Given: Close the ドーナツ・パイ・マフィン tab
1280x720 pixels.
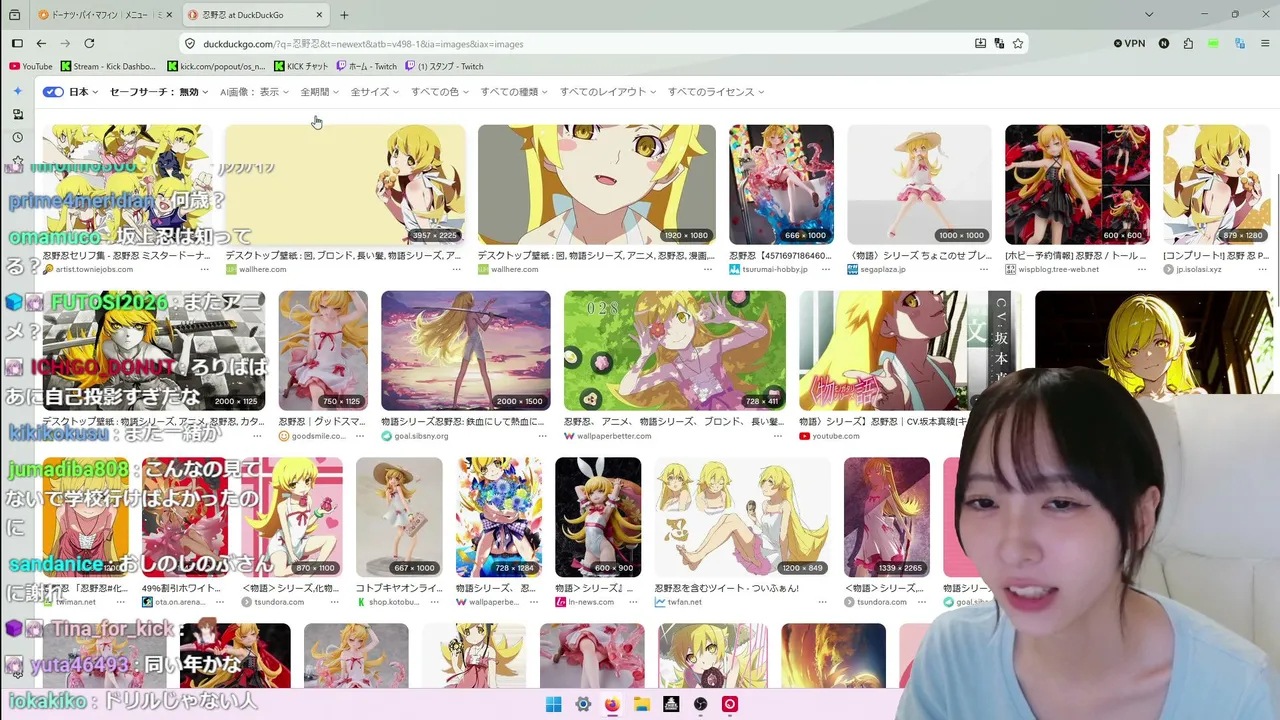Looking at the screenshot, I should coord(169,15).
